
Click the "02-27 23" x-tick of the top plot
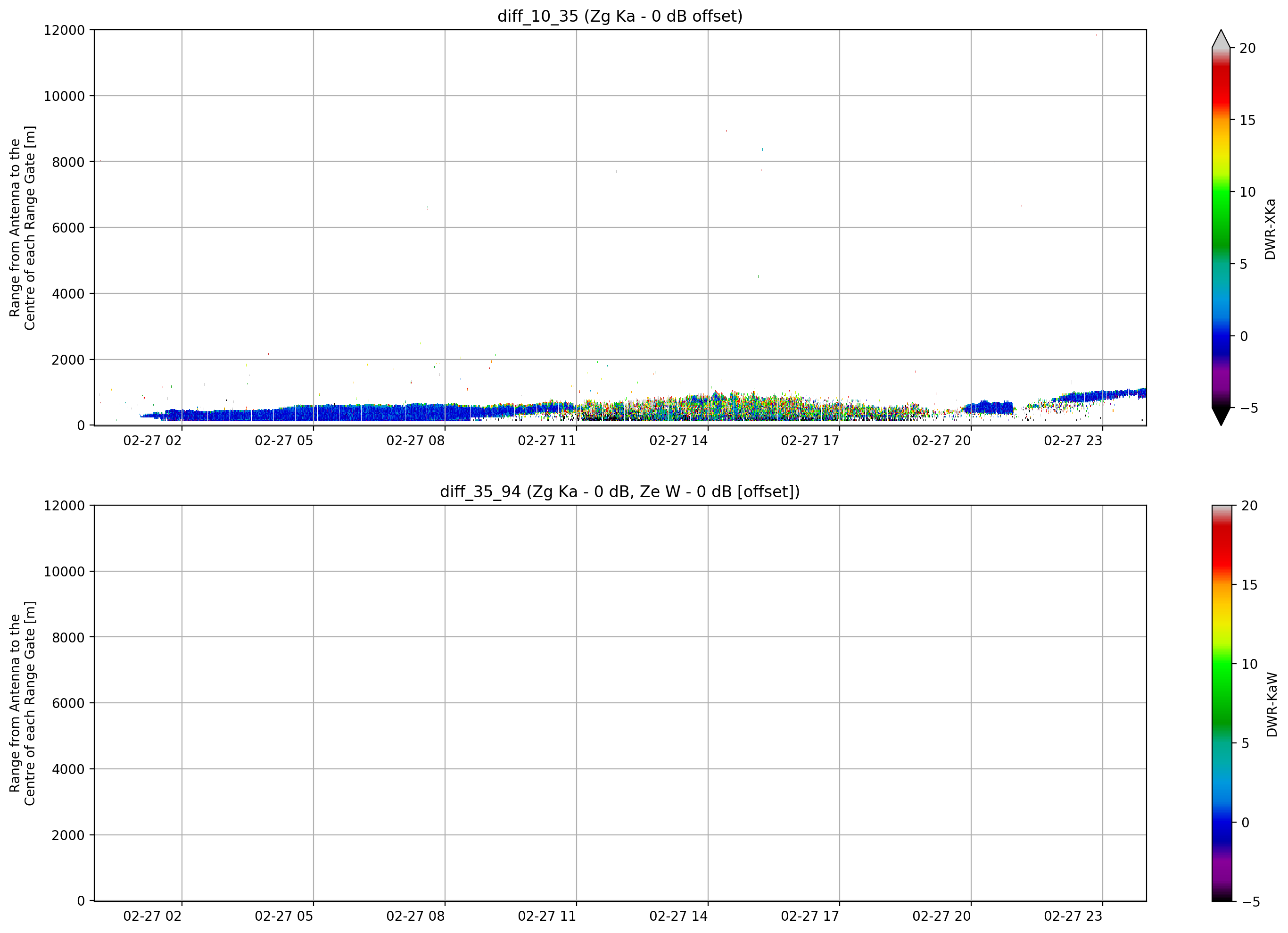pos(1073,441)
